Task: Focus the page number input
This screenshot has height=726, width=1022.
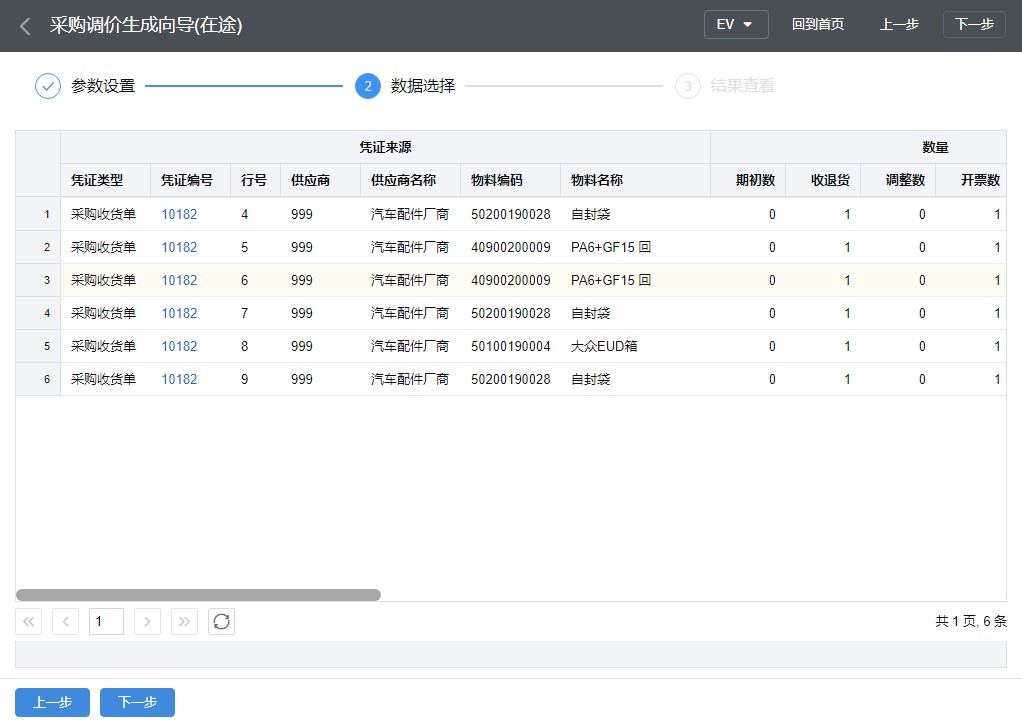Action: click(106, 622)
